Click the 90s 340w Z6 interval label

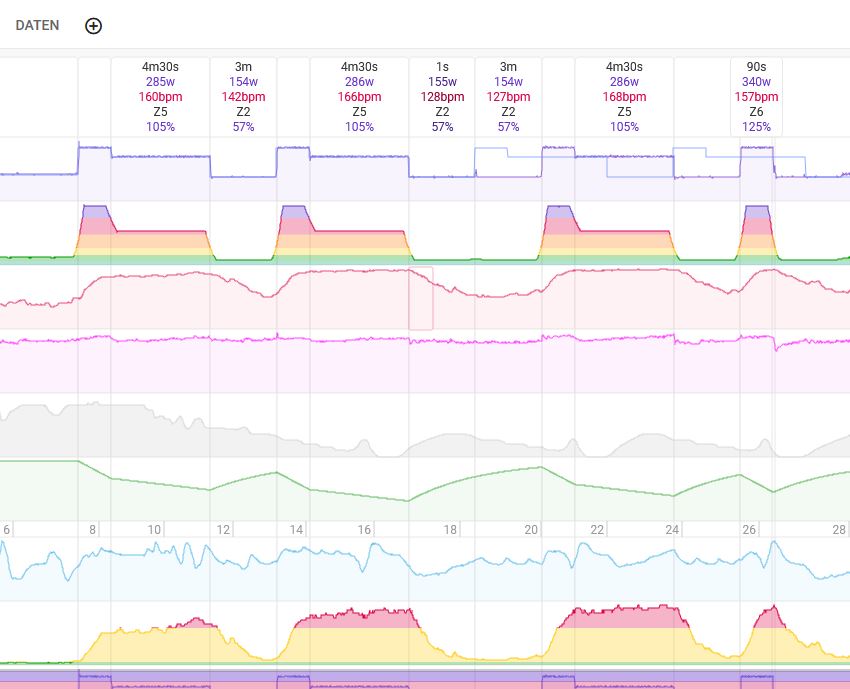[756, 97]
